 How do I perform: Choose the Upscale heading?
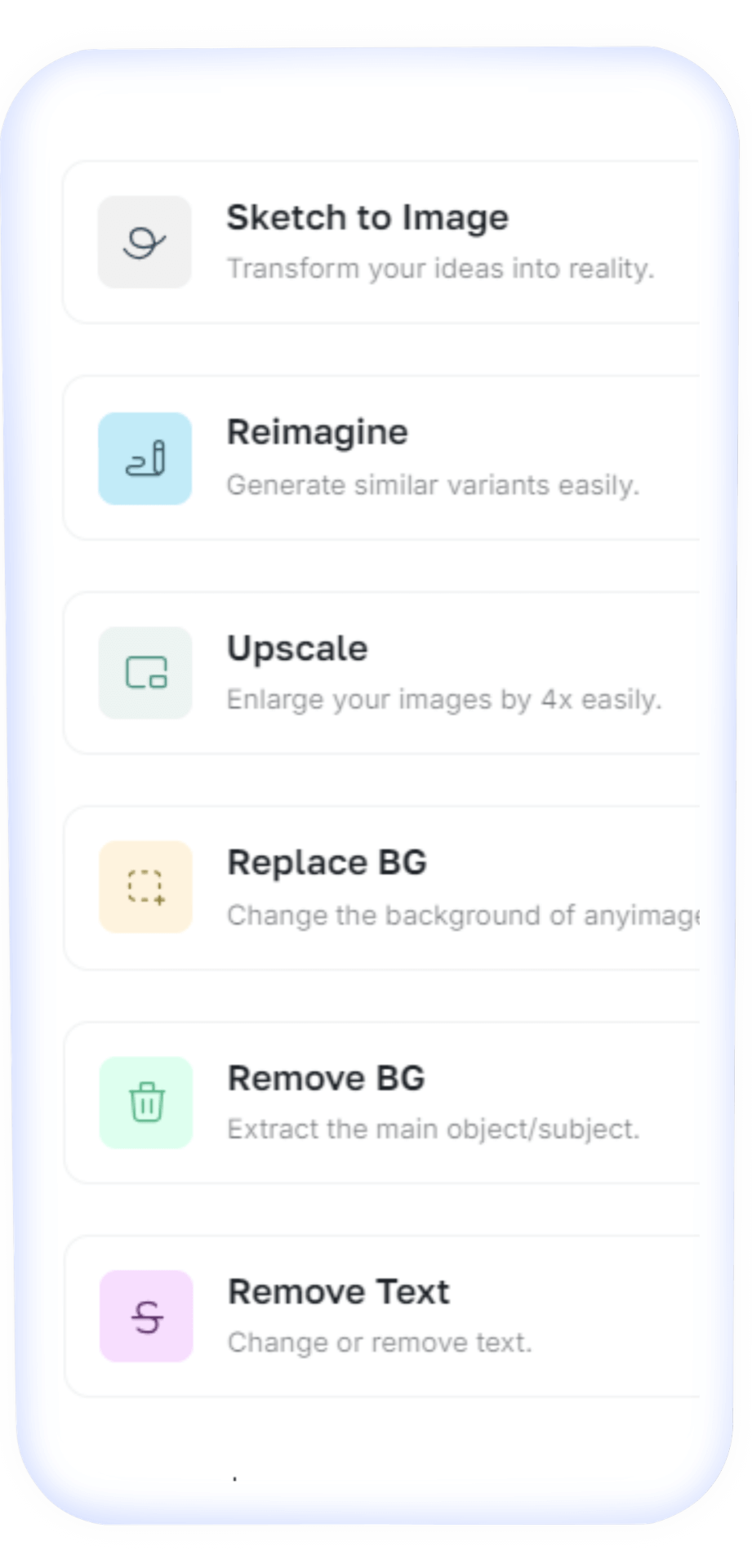297,648
